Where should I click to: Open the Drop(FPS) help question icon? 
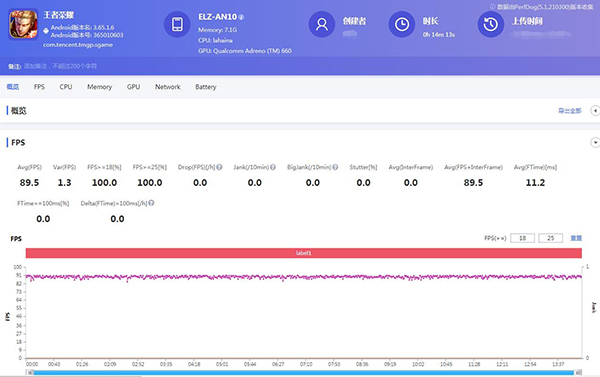click(219, 167)
